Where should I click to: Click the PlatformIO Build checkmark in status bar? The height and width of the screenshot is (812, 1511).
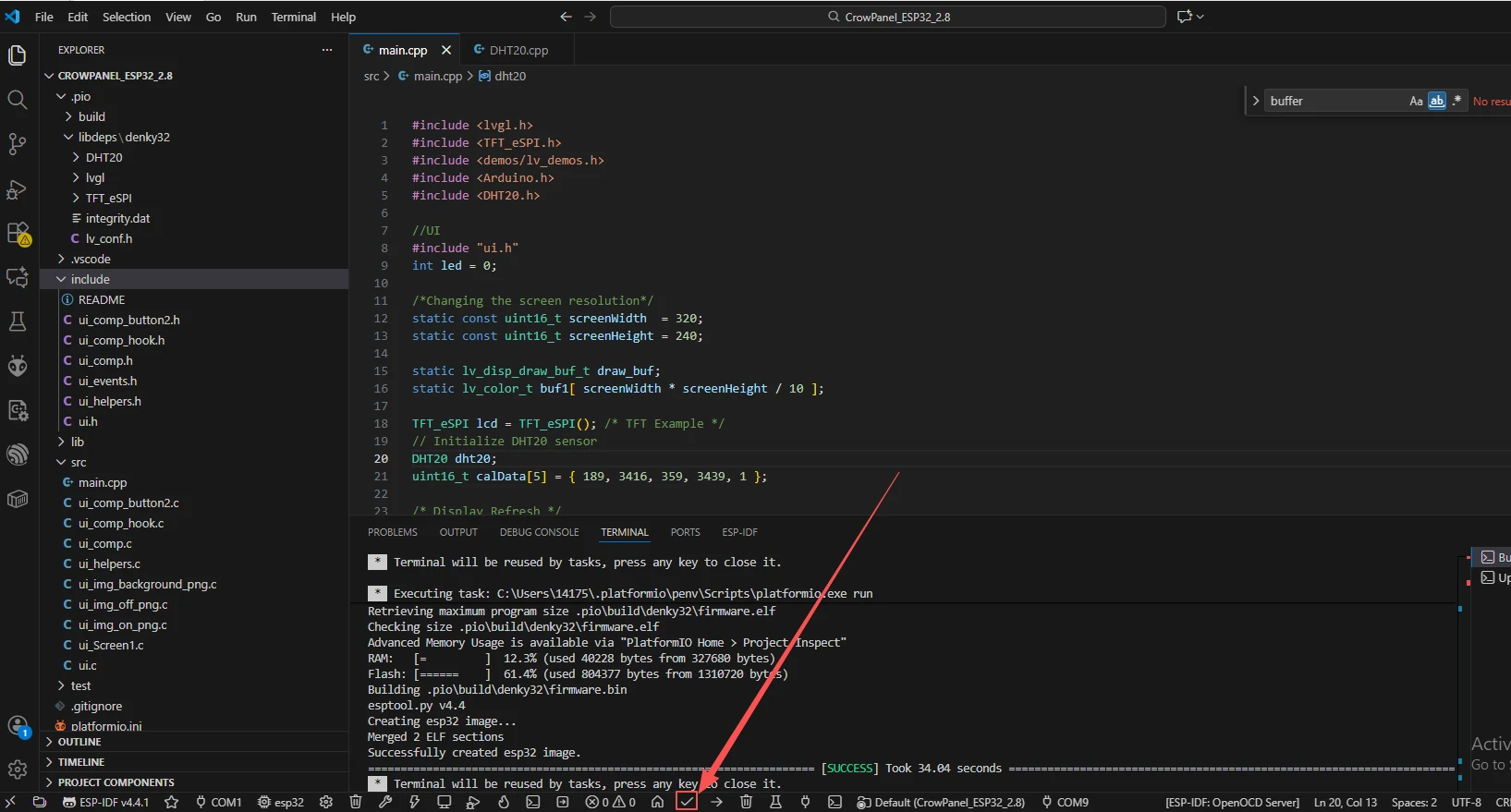pyautogui.click(x=687, y=802)
